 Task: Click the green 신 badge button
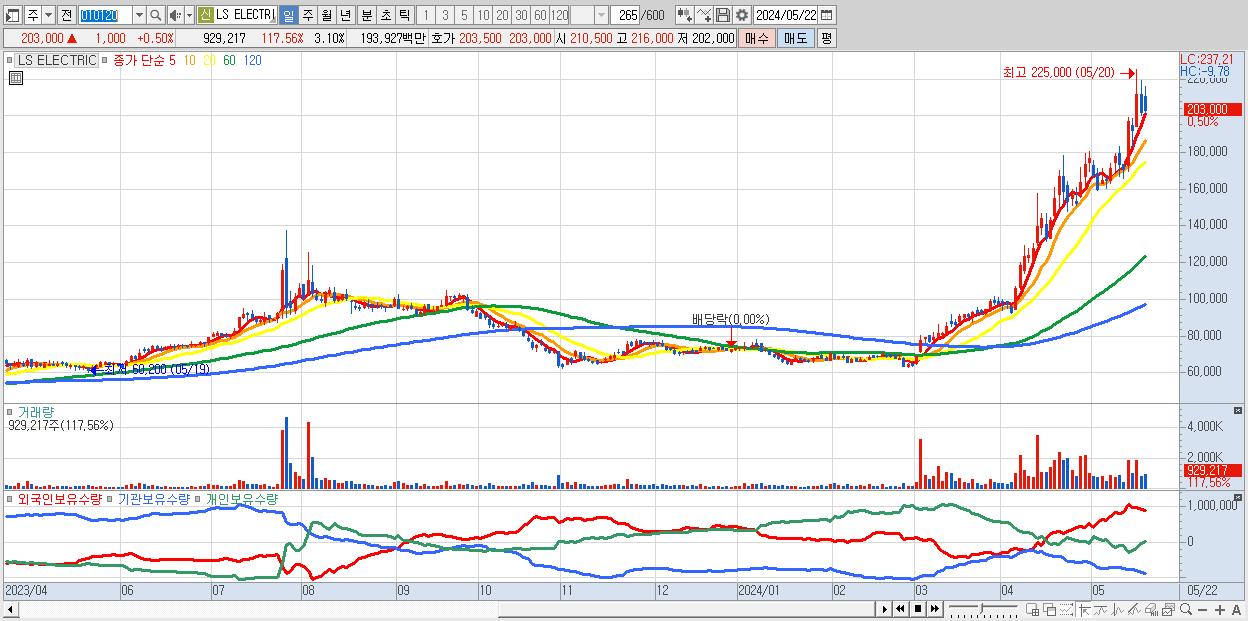pos(205,15)
